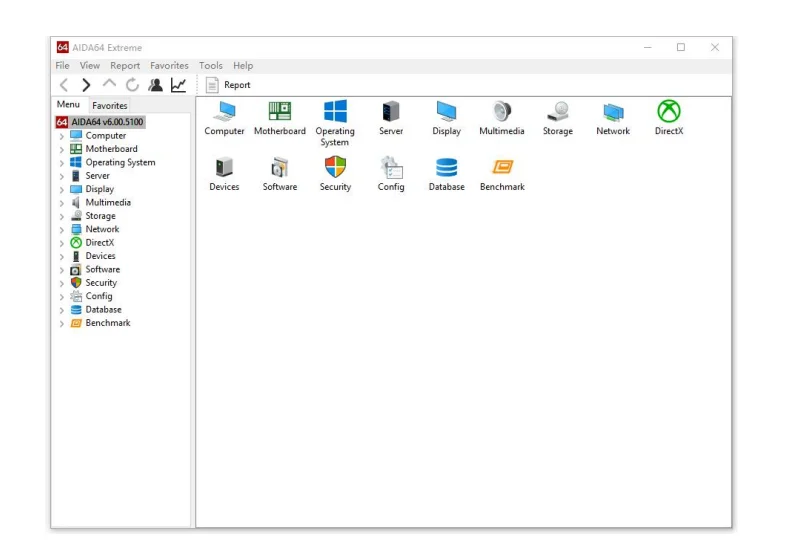The width and height of the screenshot is (806, 554).
Task: Click the line graph toolbar icon
Action: click(178, 85)
